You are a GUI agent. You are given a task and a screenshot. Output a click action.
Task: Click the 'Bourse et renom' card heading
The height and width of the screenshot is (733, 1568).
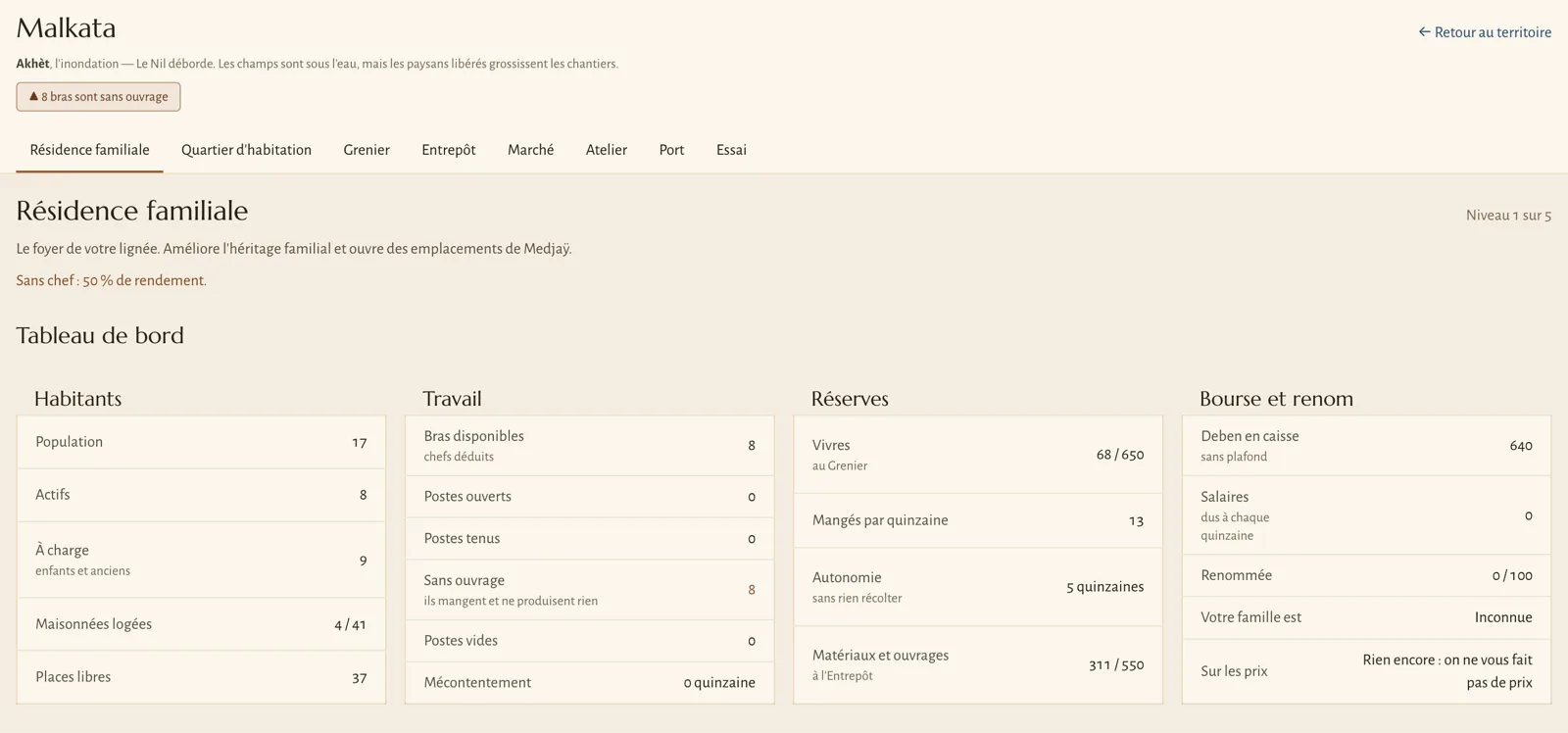point(1276,399)
